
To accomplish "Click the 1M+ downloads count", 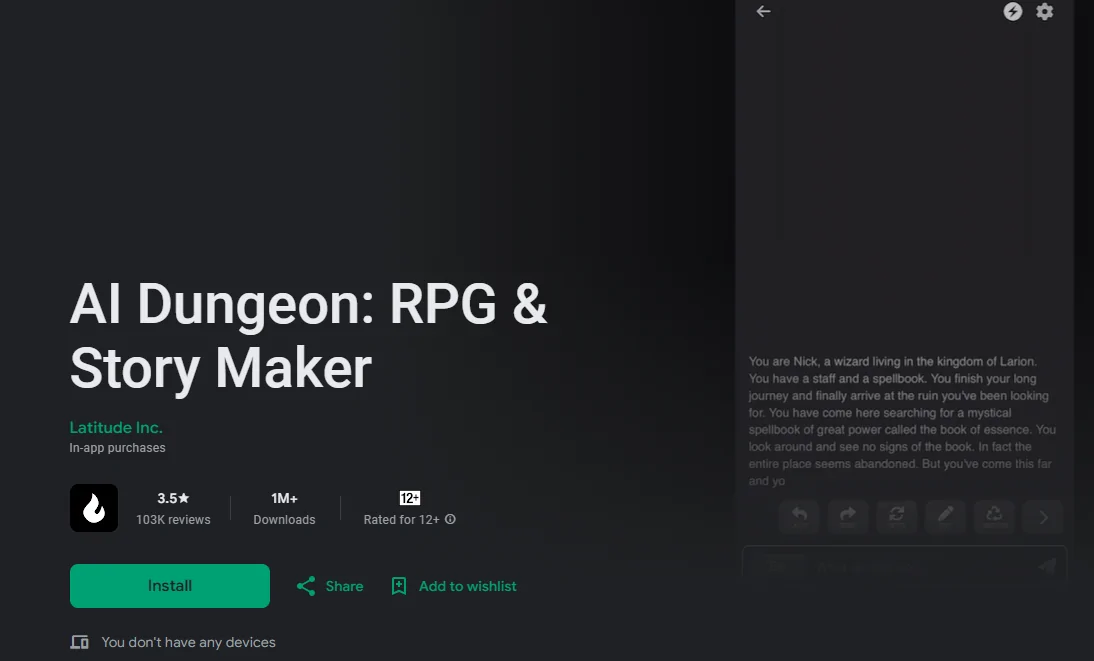I will pyautogui.click(x=284, y=498).
